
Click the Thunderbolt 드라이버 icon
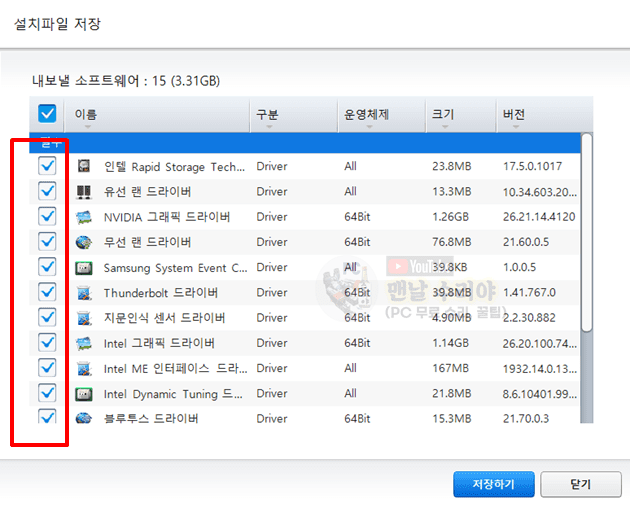pyautogui.click(x=84, y=293)
